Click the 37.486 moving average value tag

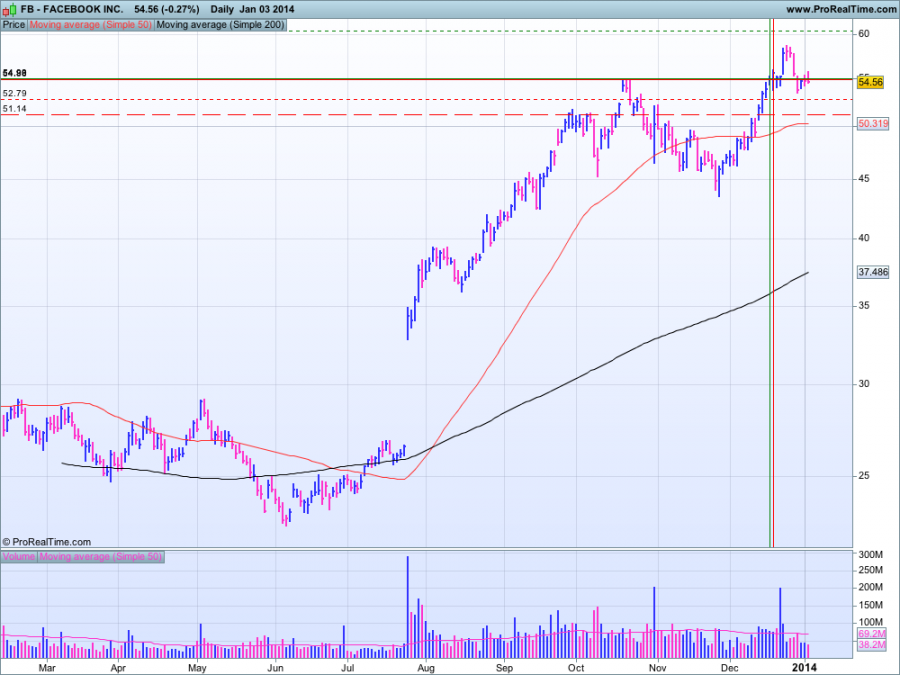tap(873, 272)
